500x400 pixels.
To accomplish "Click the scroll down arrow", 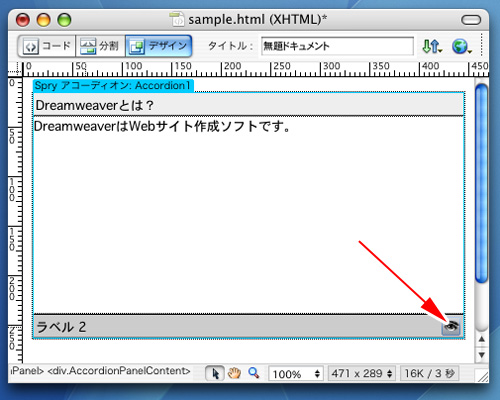I will click(481, 355).
